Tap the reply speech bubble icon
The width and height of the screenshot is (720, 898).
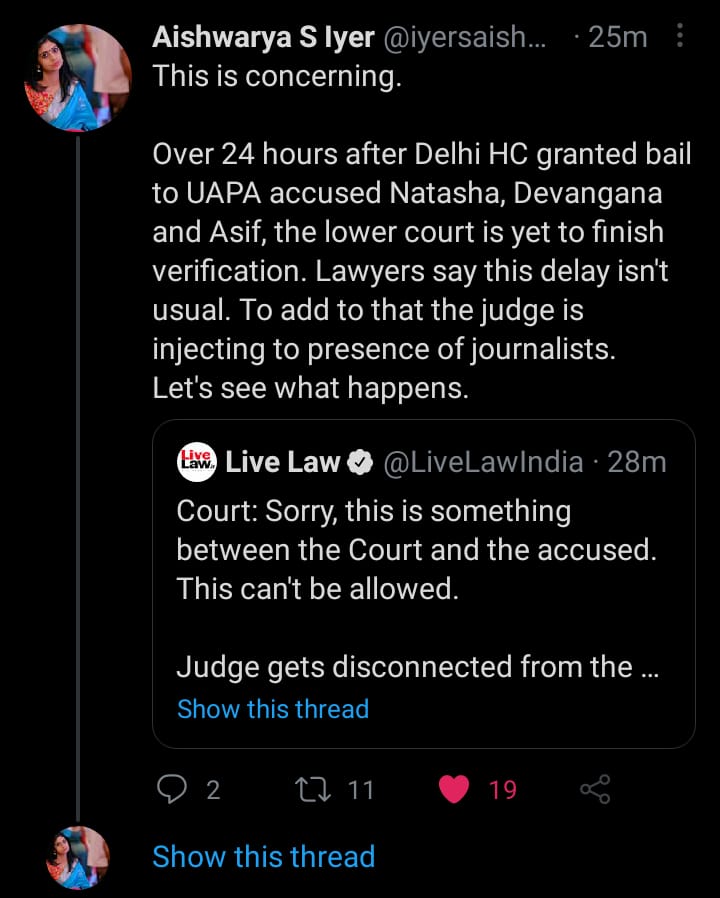(x=171, y=790)
